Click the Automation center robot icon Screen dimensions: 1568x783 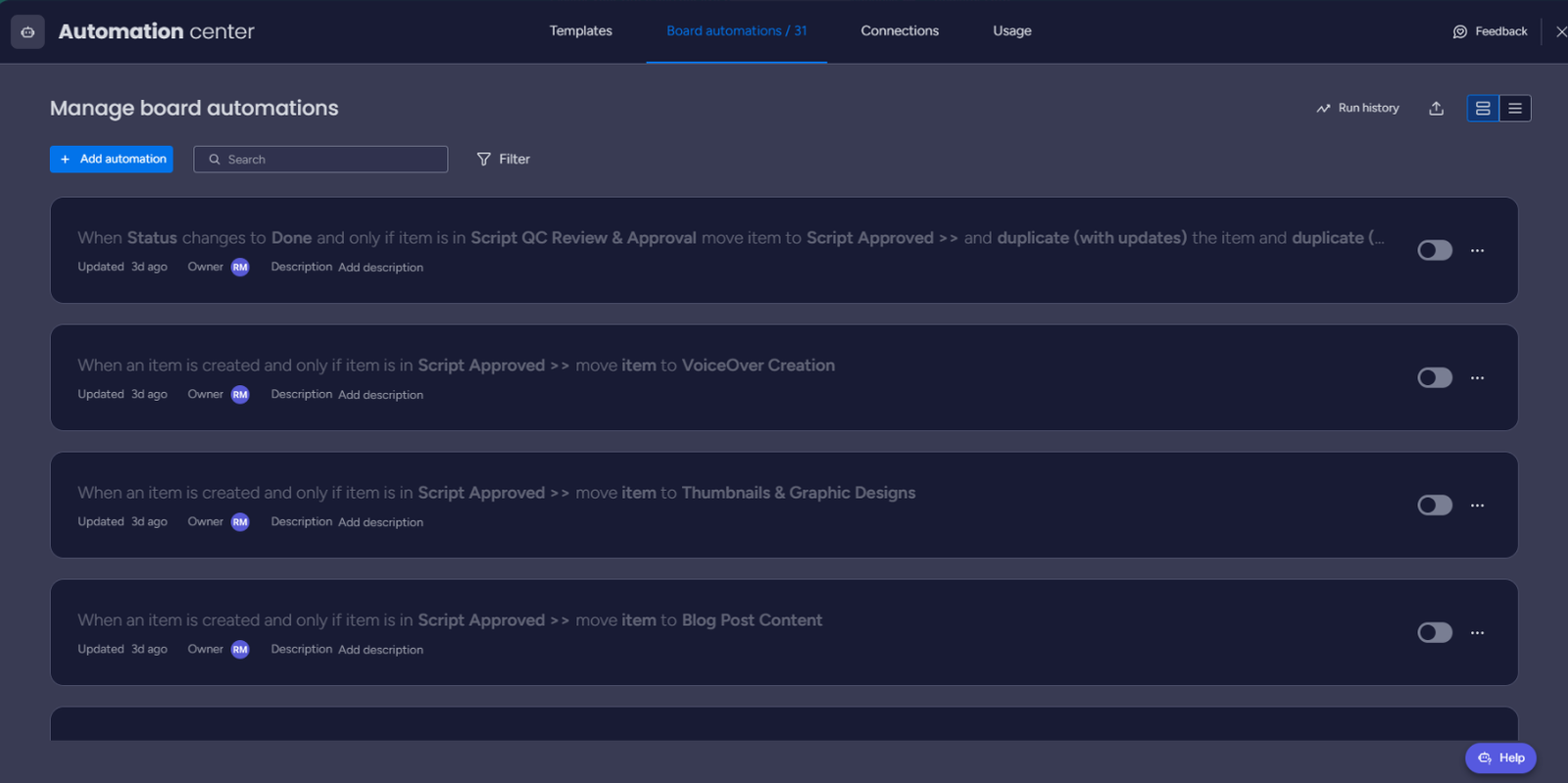[27, 31]
